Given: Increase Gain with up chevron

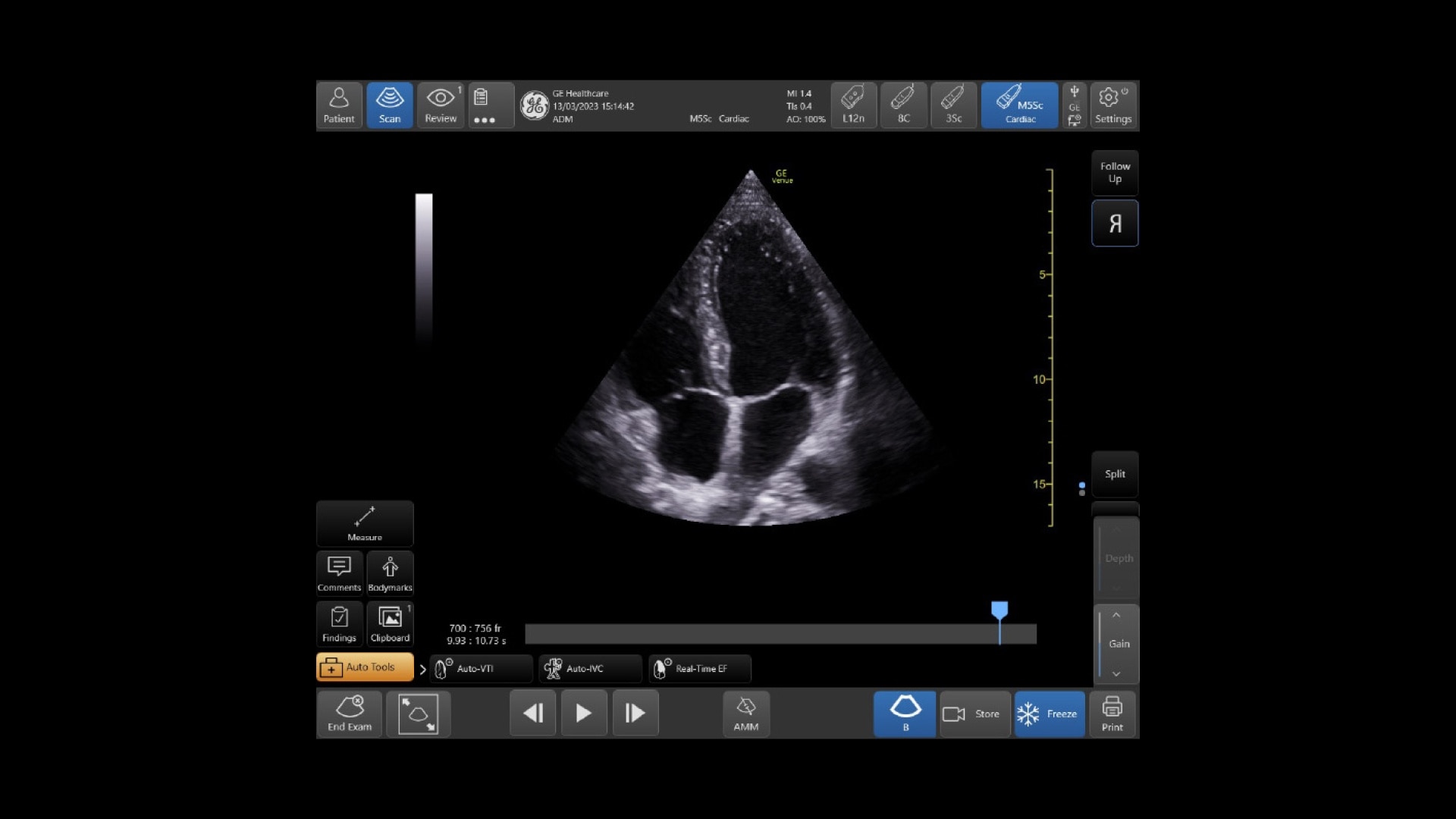Looking at the screenshot, I should tap(1116, 615).
